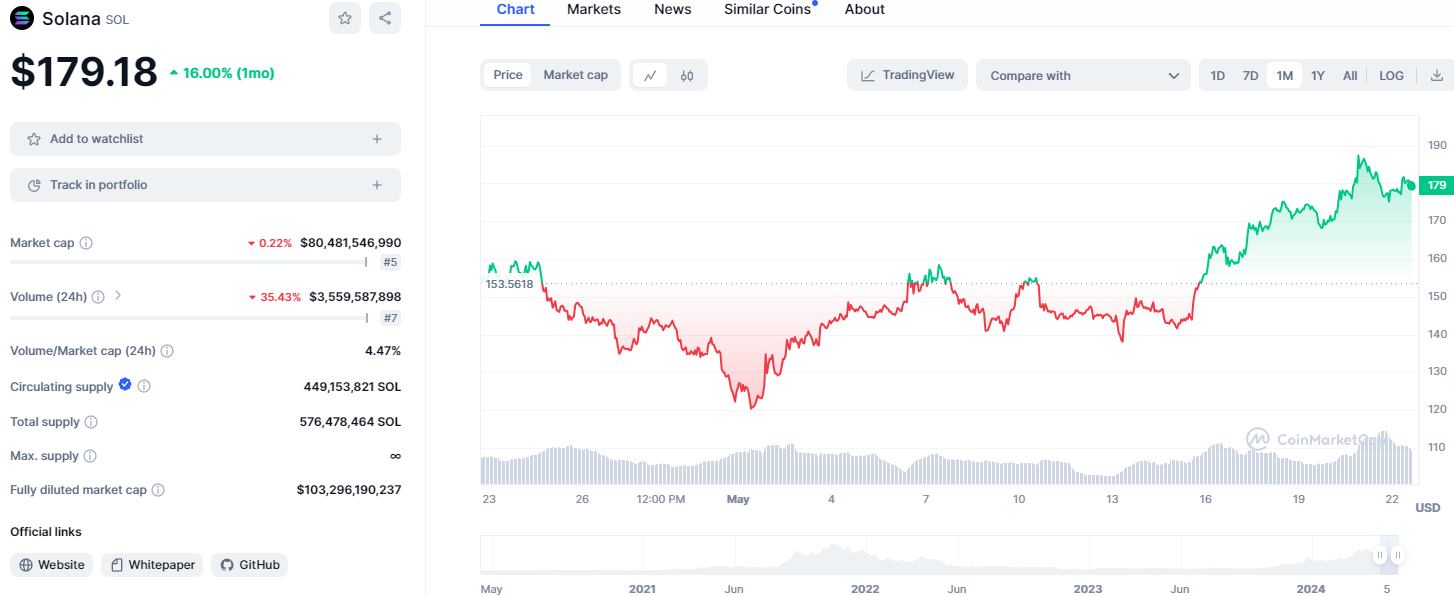Click the 16.00% (1mo) change label
Viewport: 1454px width, 596px height.
coord(222,73)
